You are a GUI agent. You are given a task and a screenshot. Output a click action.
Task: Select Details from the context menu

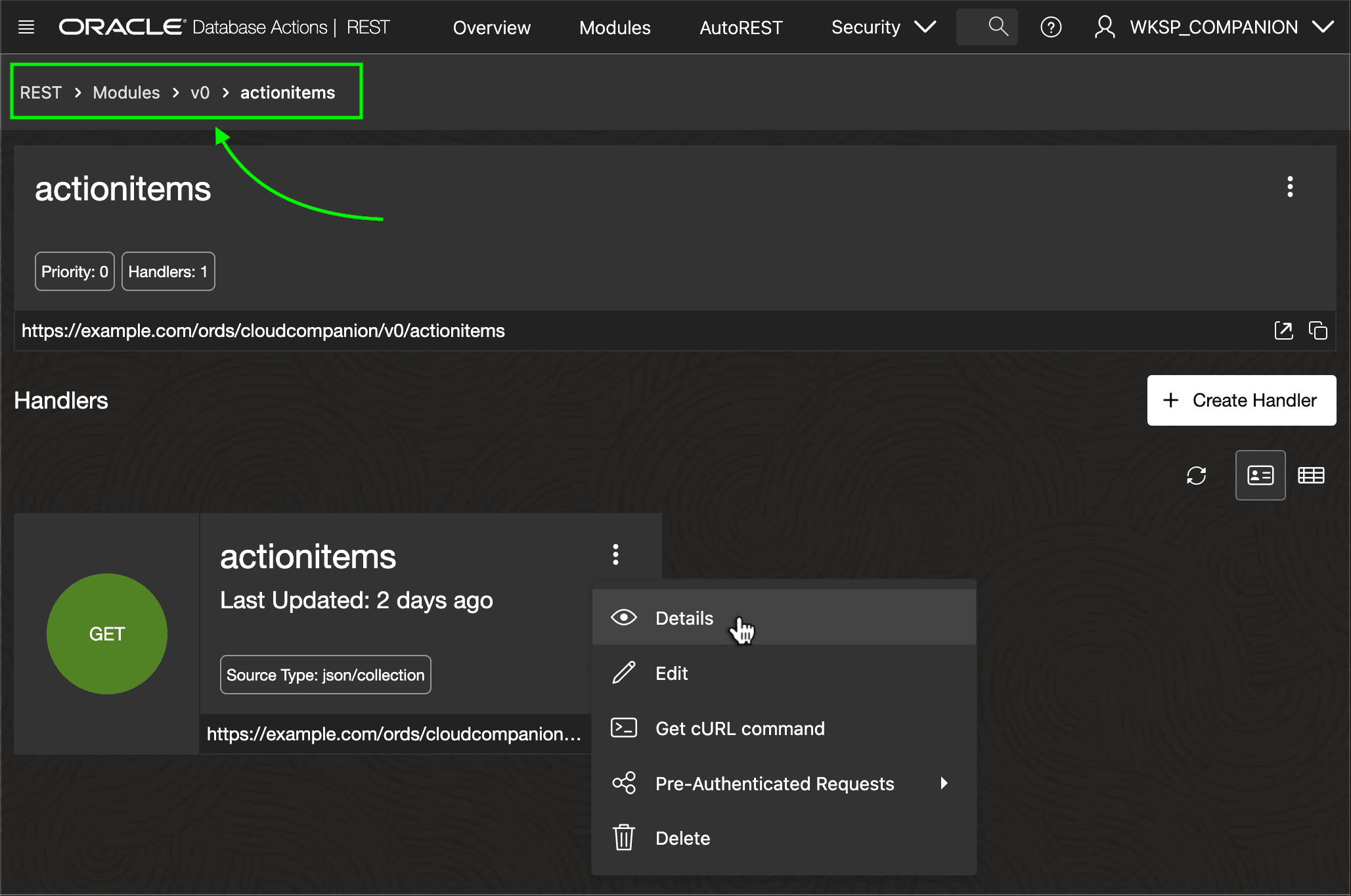coord(784,617)
